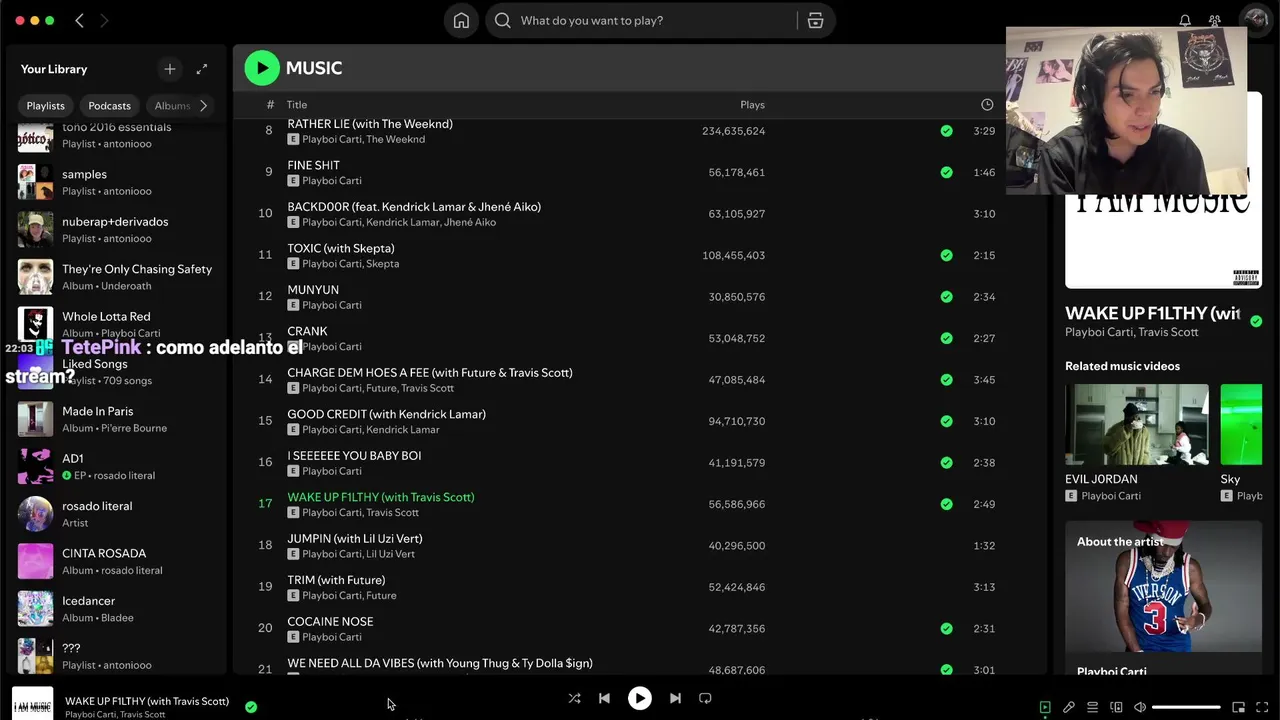Open the AD1 EP in the library
1280x720 pixels.
(118, 466)
